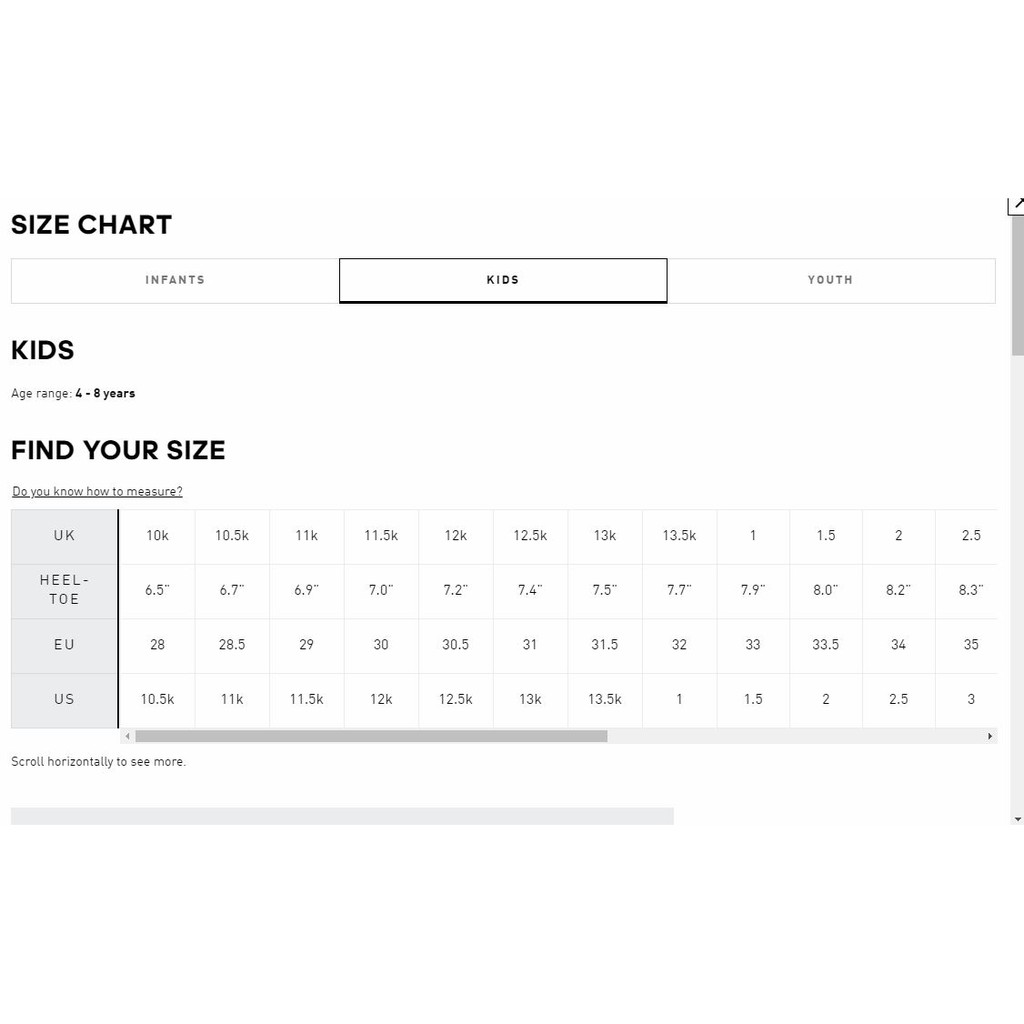Screen dimensions: 1024x1024
Task: Select EU size 35 cell
Action: (970, 645)
